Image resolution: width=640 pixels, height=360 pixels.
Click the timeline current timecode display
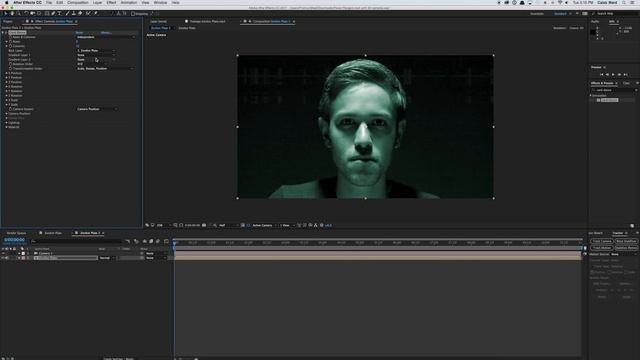coord(14,240)
